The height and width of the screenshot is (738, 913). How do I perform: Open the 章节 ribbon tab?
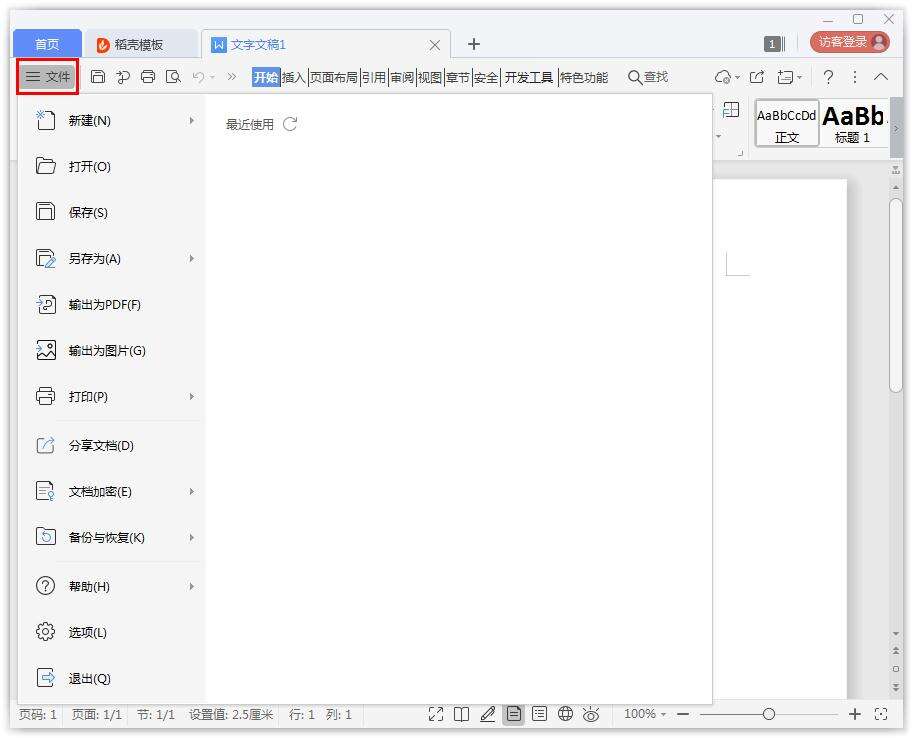pos(458,77)
